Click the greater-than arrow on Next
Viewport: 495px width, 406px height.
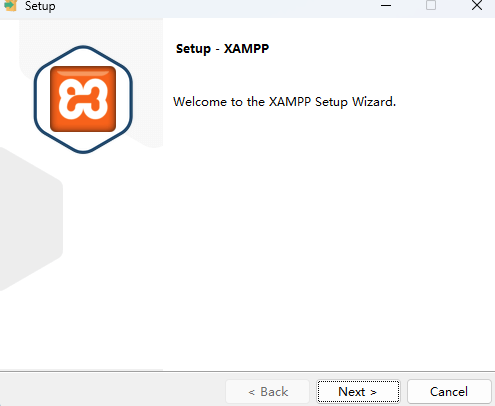pos(374,392)
